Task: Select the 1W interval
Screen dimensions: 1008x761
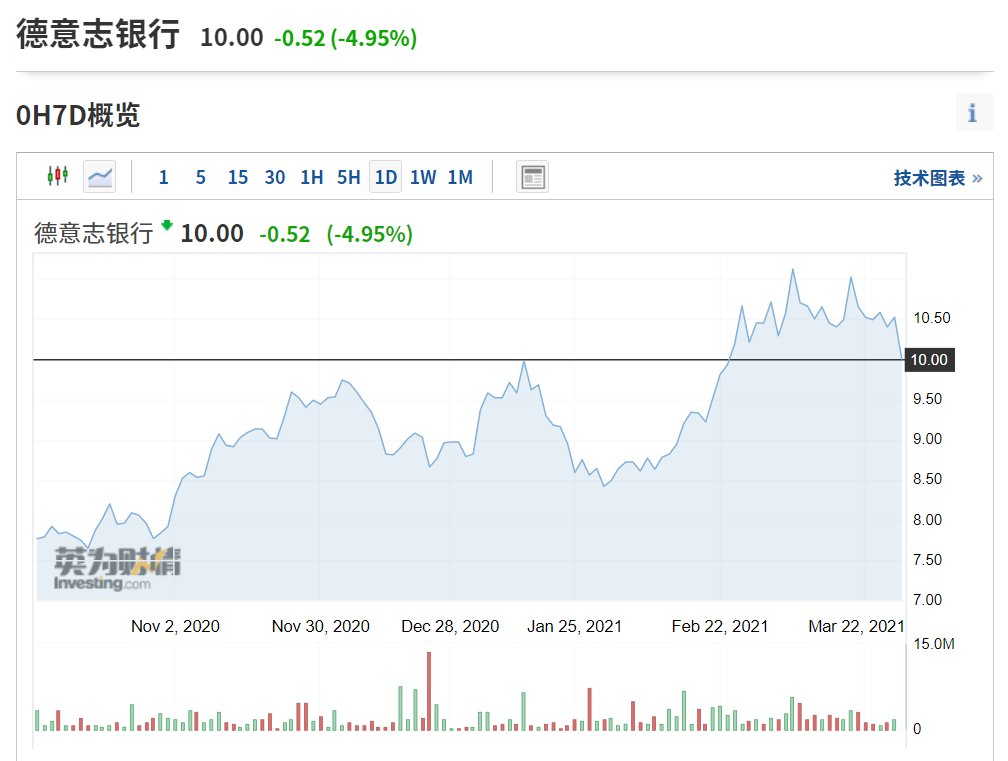Action: click(x=423, y=177)
